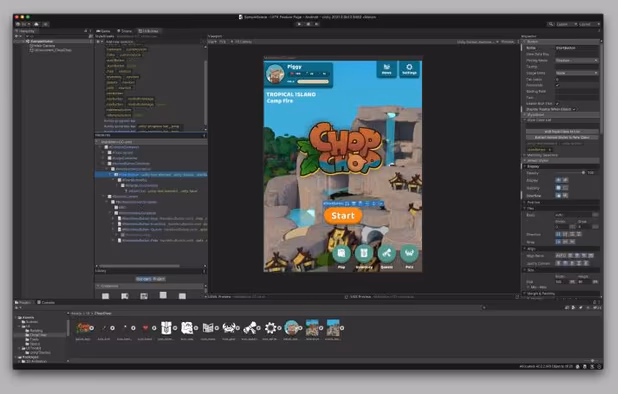Click the Map round button in preview
618x394 pixels.
pyautogui.click(x=341, y=254)
